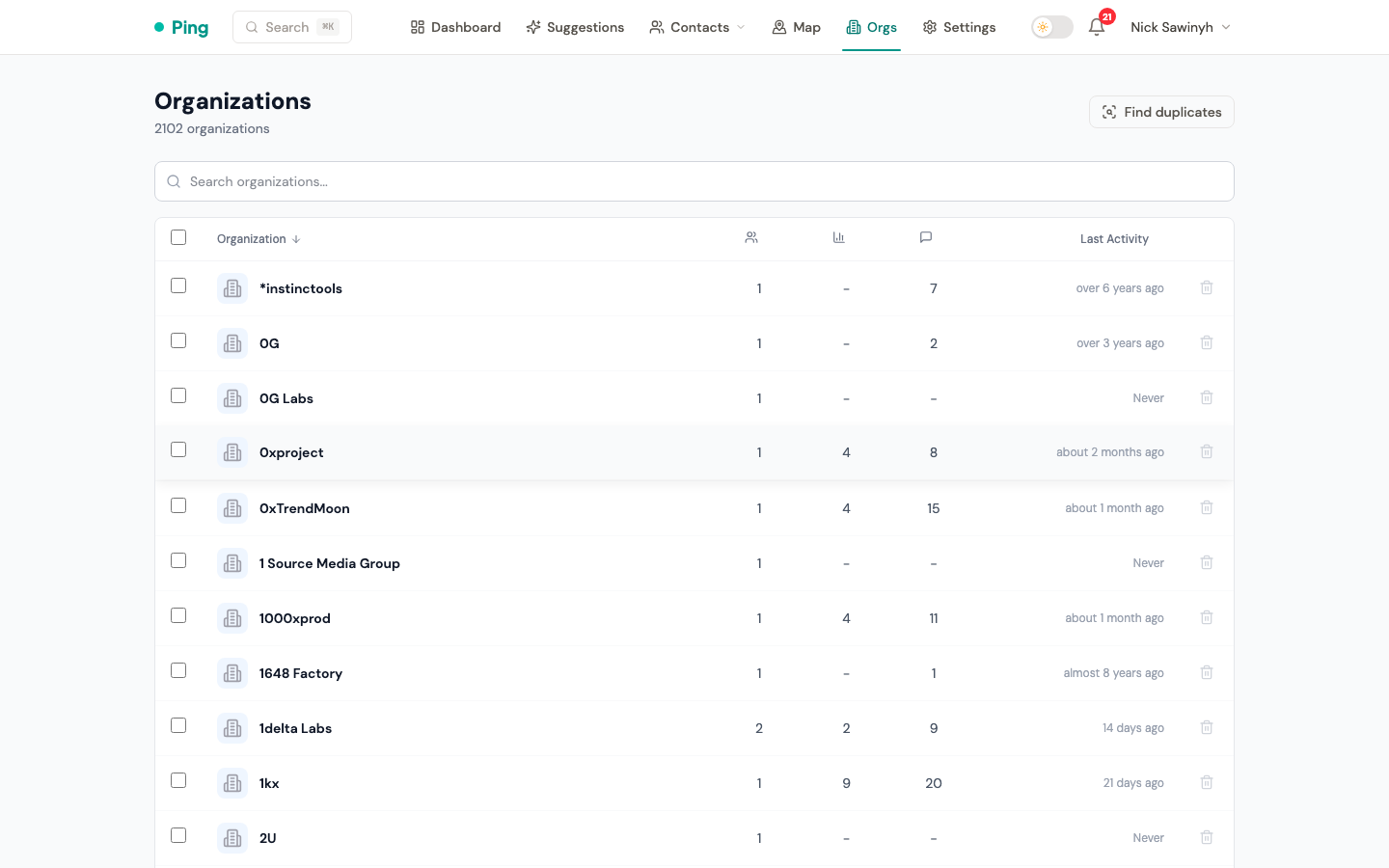Select the 0G row checkbox

(178, 340)
